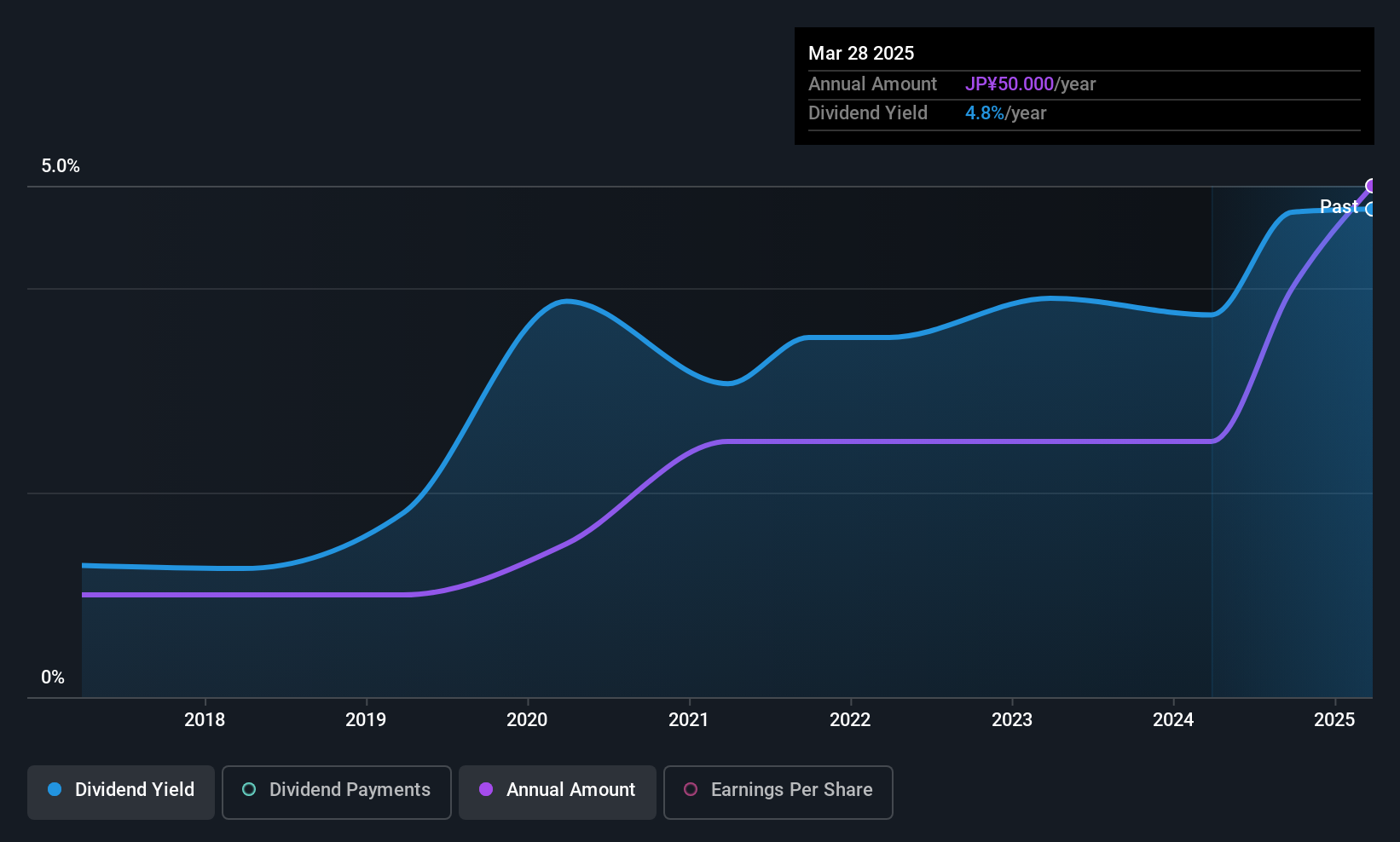Click the 0% y-axis label

(x=53, y=678)
